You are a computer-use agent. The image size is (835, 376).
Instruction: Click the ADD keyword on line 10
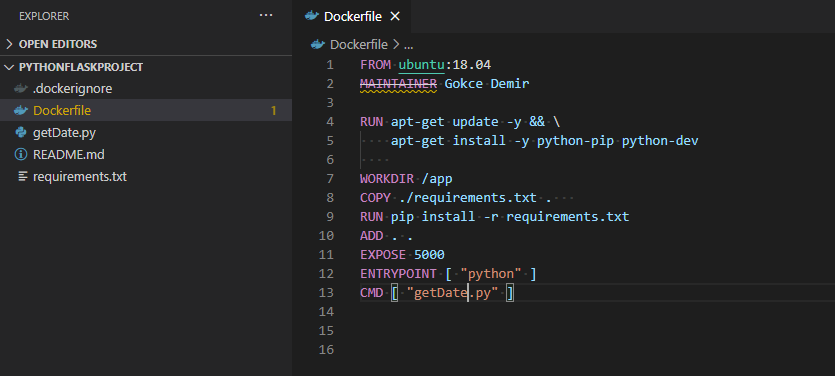[372, 235]
